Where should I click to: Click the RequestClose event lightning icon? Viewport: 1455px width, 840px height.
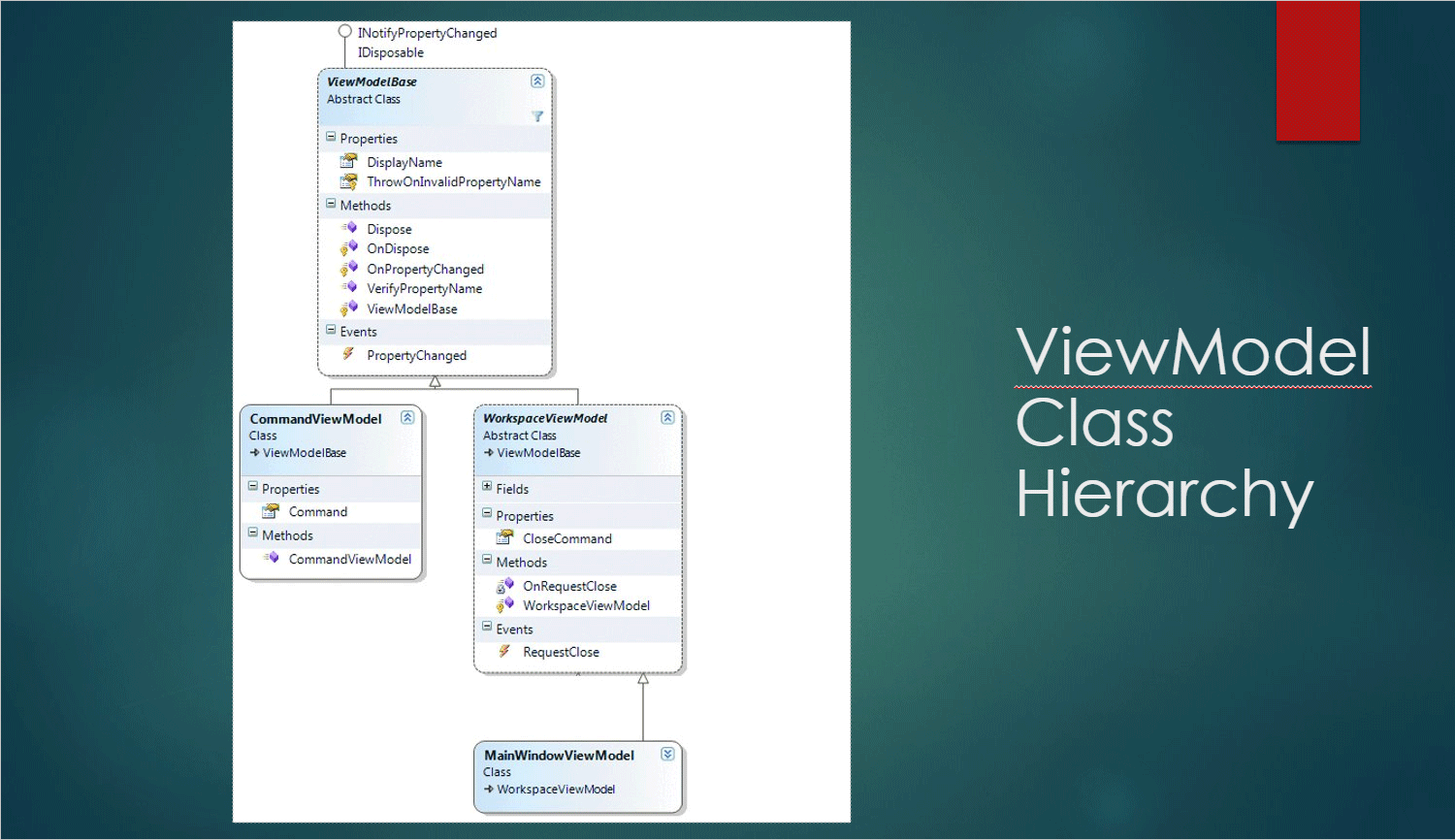click(504, 652)
